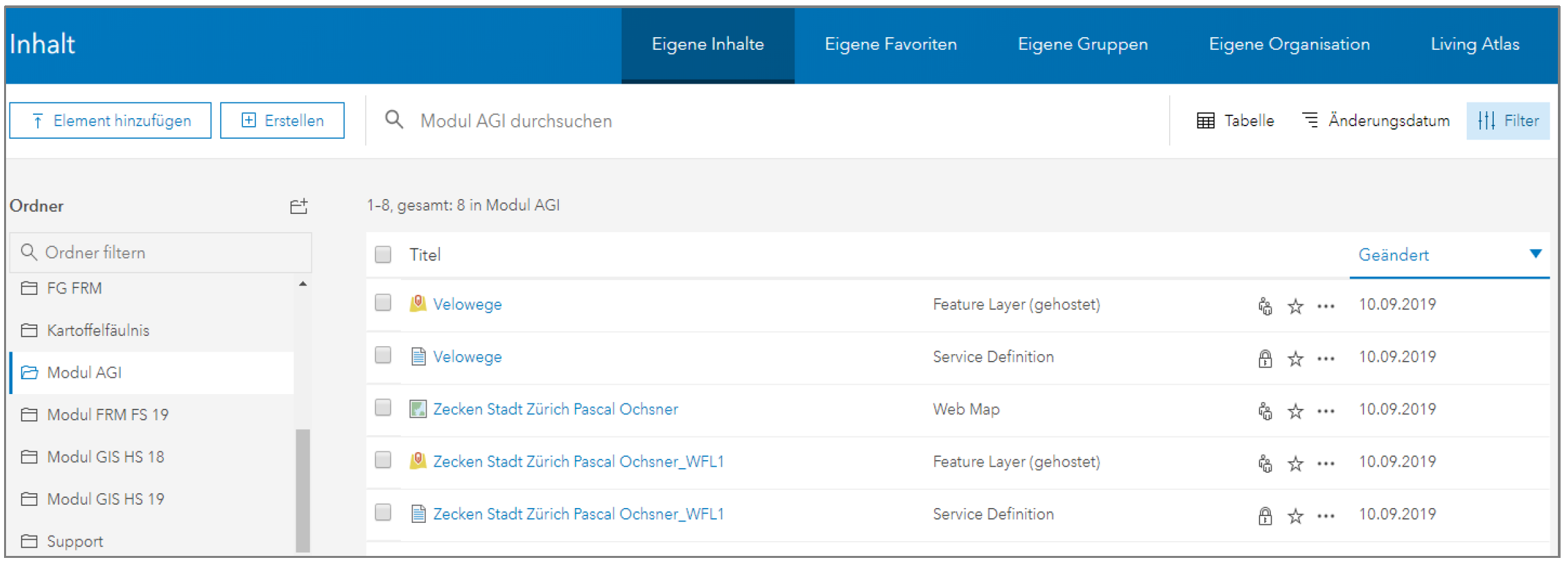Screen dimensions: 1568x564
Task: Open more options for Zecken_WFL1 Feature Layer
Action: (1326, 463)
